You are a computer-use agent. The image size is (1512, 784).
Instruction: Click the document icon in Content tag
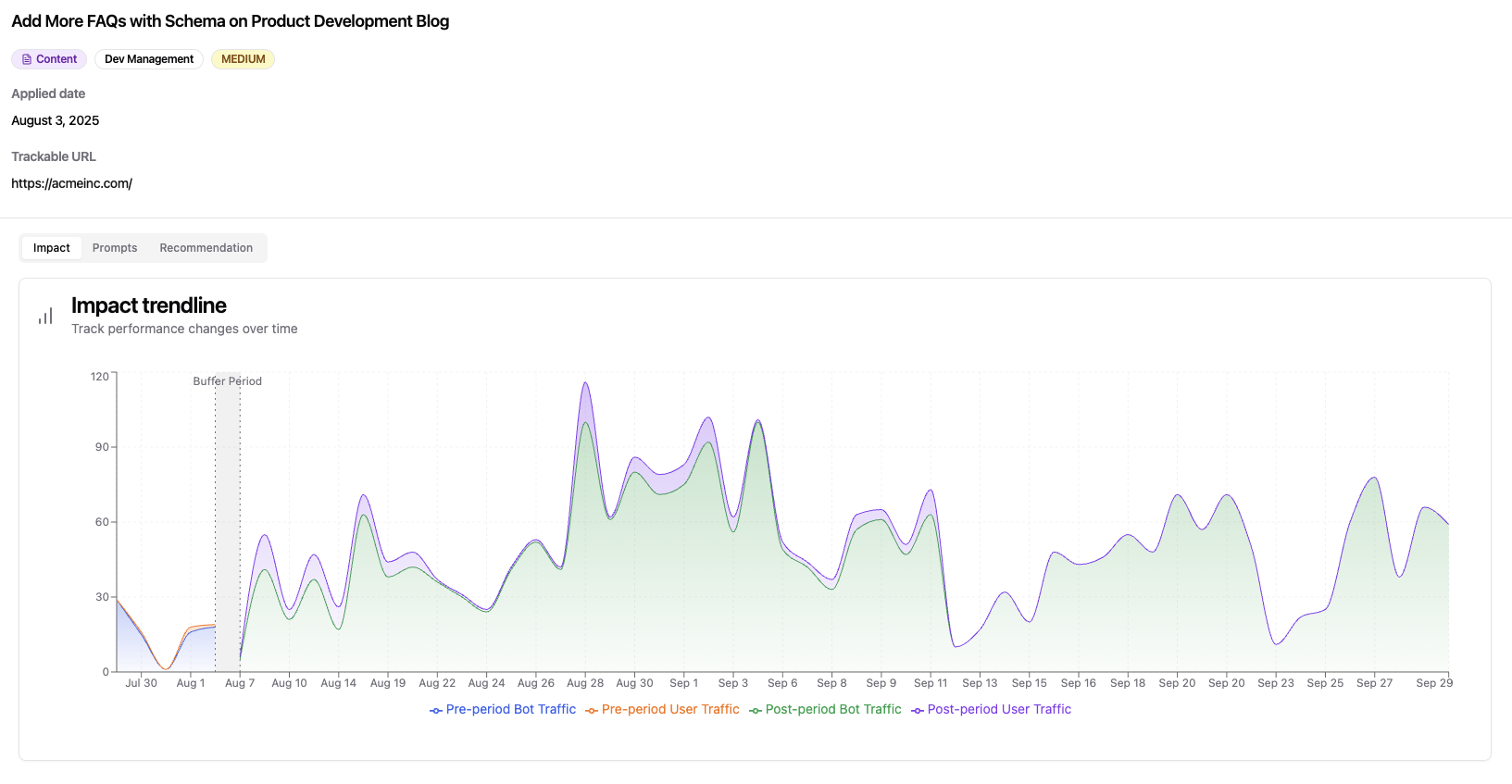27,59
